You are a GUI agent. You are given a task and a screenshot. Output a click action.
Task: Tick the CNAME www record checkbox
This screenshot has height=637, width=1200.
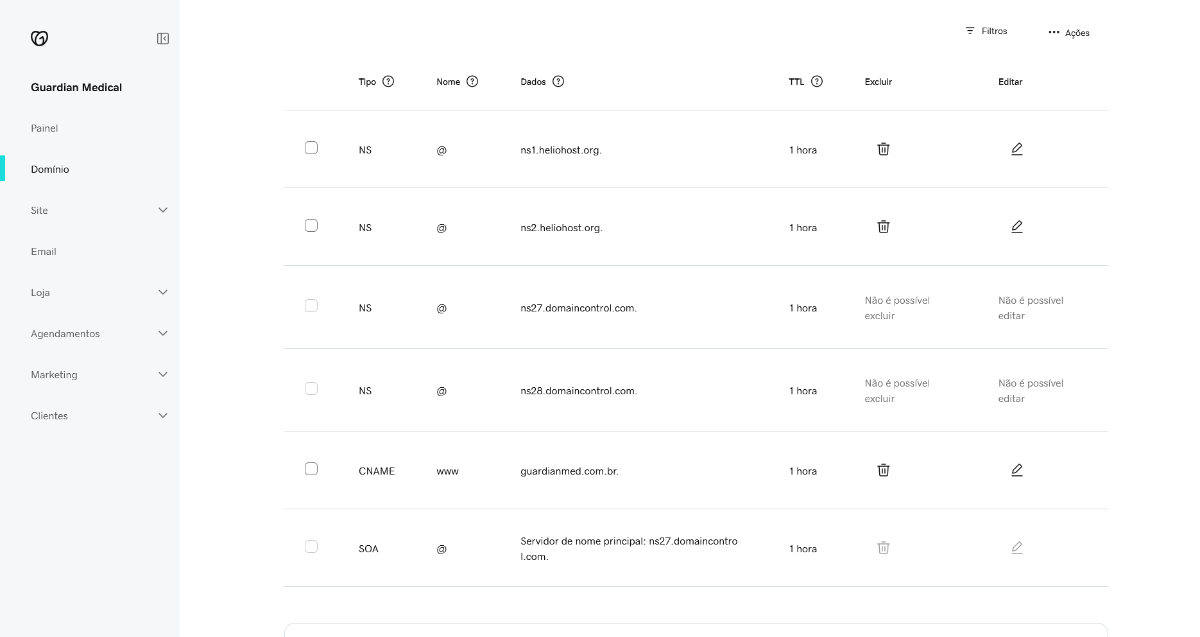[311, 469]
